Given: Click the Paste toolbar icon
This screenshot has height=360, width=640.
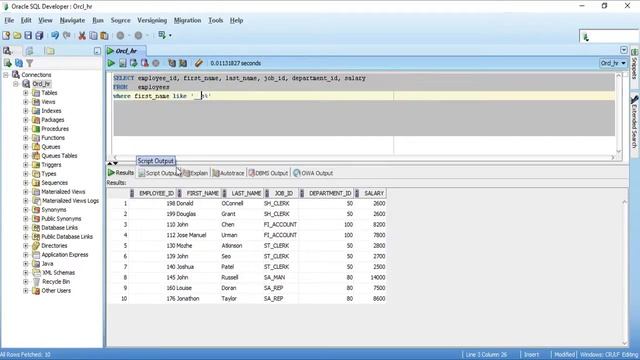Looking at the screenshot, I should pyautogui.click(x=104, y=36).
